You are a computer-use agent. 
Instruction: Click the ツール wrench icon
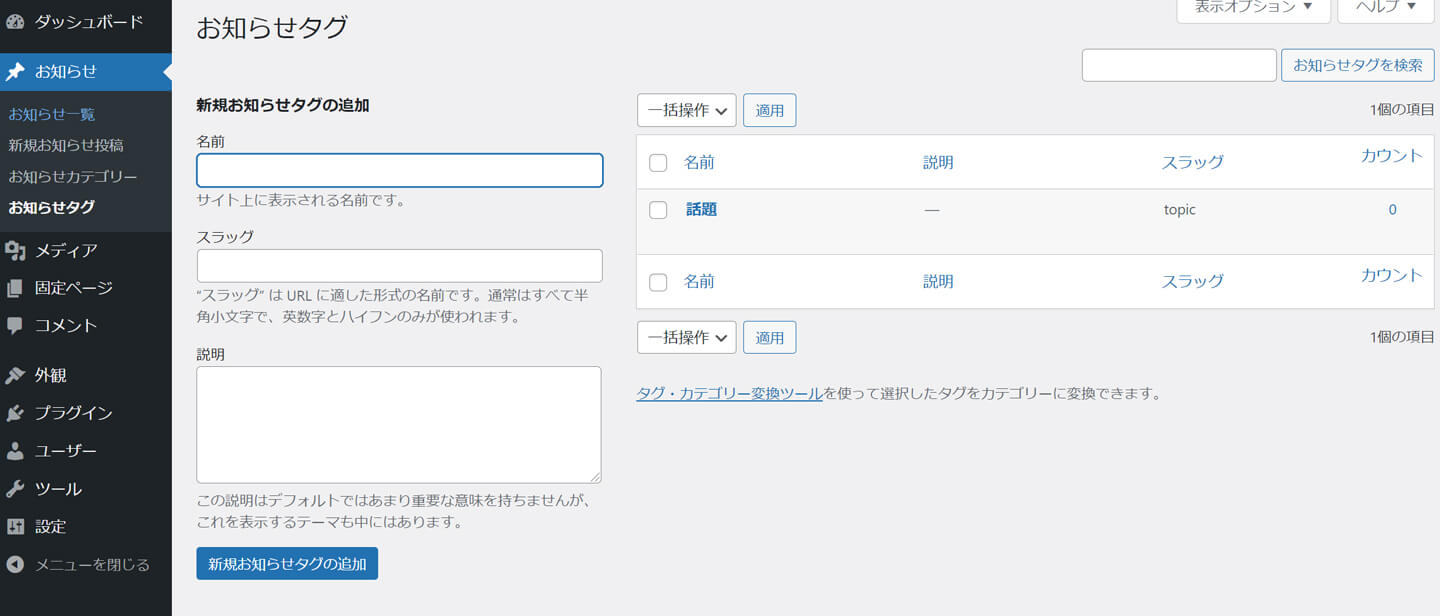coord(15,489)
